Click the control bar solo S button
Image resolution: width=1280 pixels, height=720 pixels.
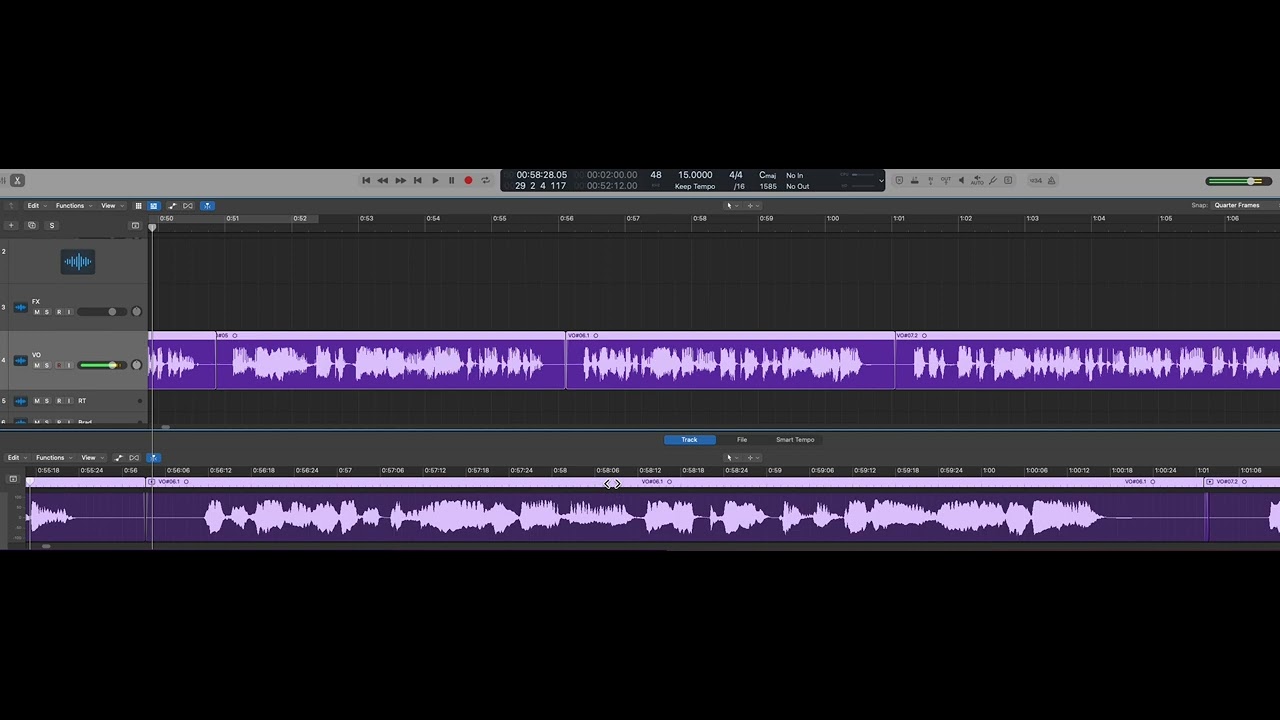click(x=1008, y=180)
